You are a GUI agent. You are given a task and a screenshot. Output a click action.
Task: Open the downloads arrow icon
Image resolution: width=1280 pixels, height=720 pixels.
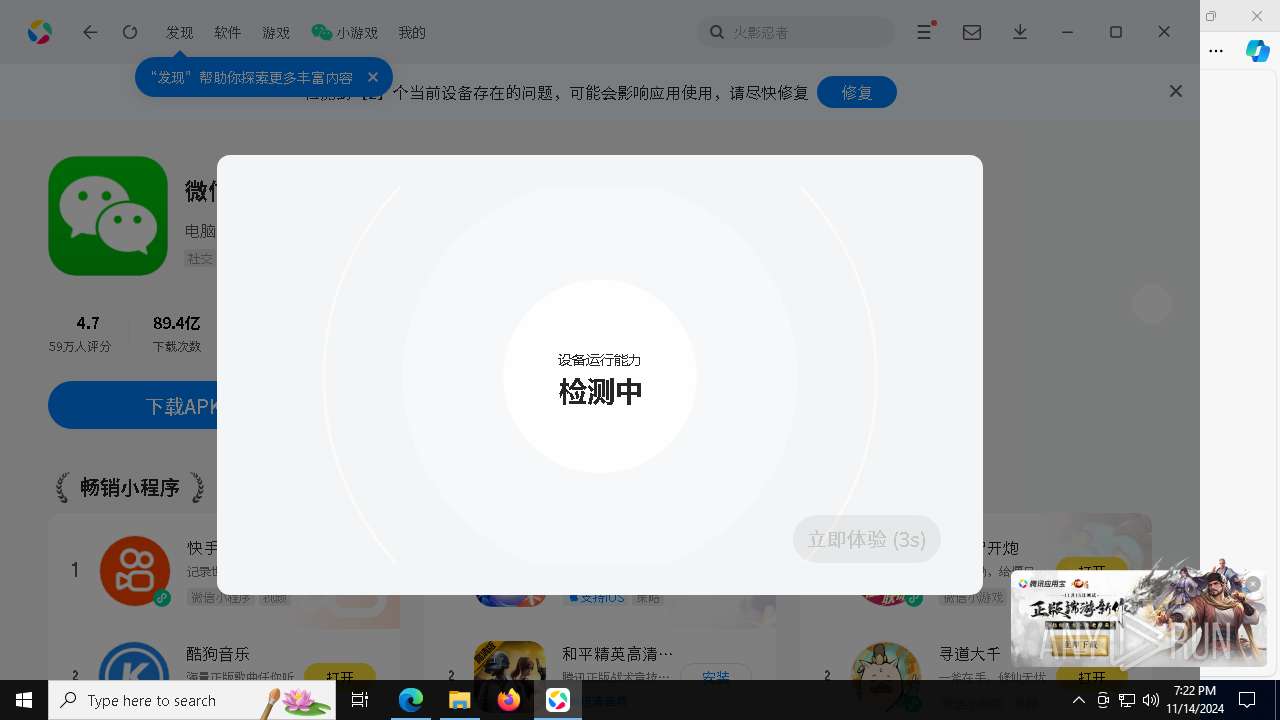[x=1020, y=32]
